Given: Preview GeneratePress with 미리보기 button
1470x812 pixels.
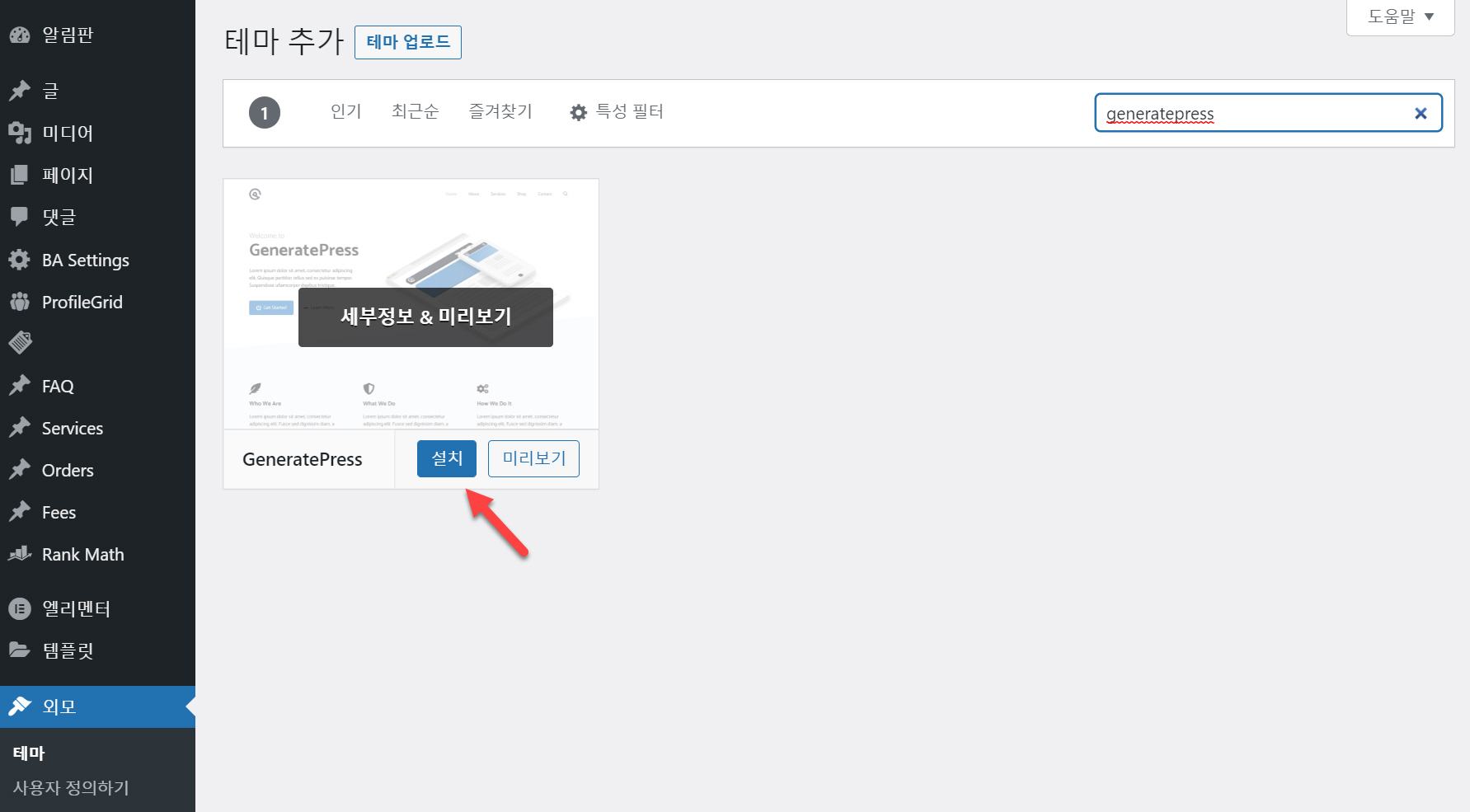Looking at the screenshot, I should point(533,458).
